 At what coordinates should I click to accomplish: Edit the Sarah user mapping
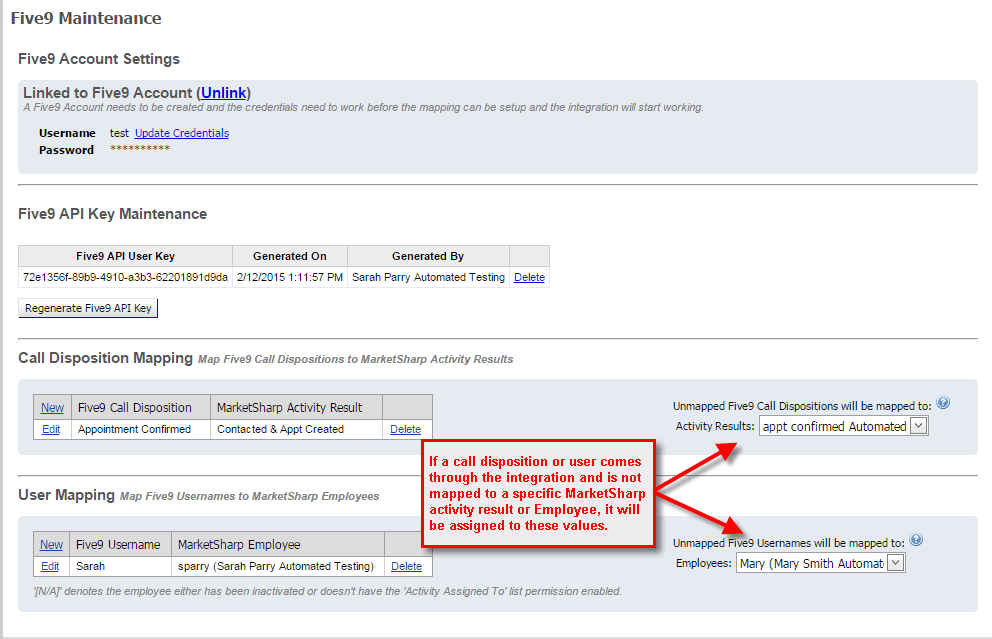[x=50, y=566]
